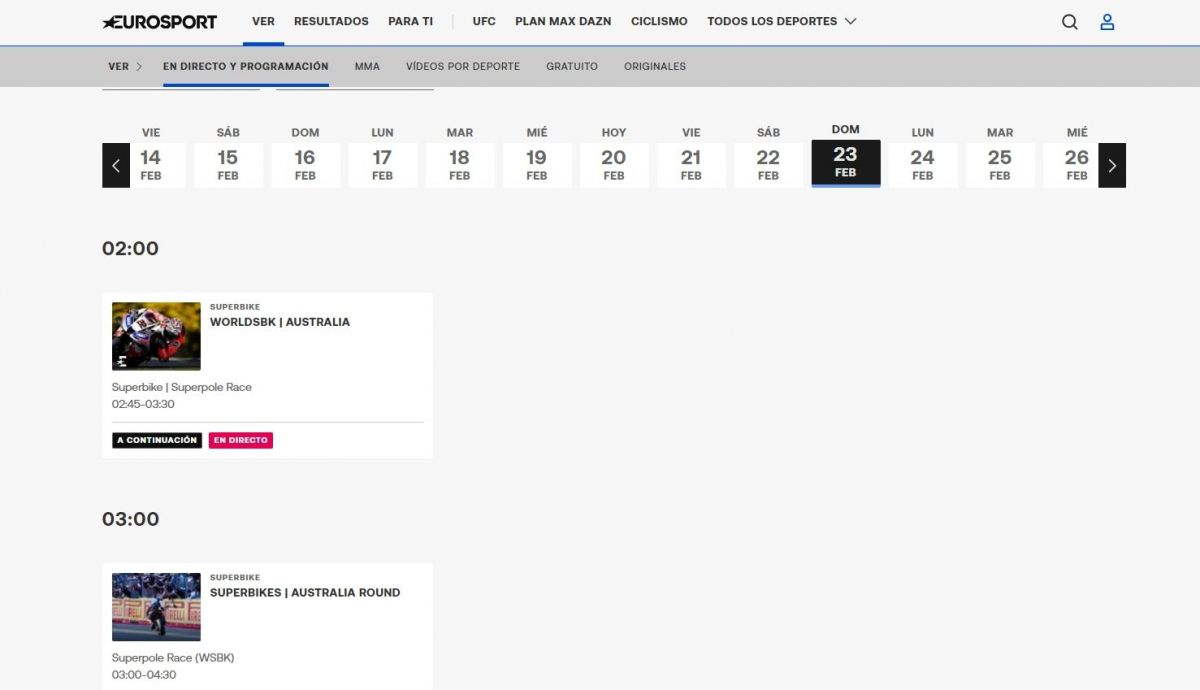Open the Para ti menu item
The width and height of the screenshot is (1200, 690).
pos(410,21)
